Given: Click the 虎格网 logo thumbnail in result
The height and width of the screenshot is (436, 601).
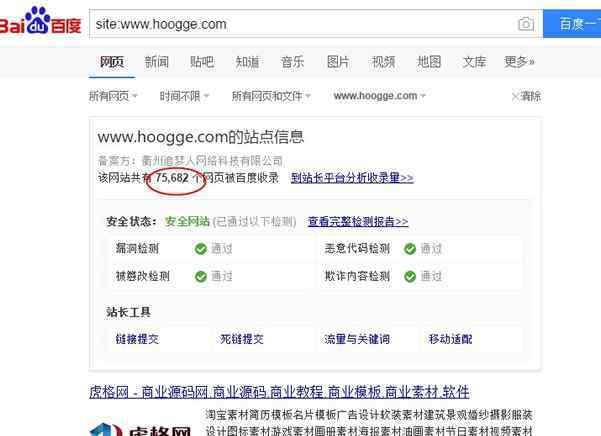Looking at the screenshot, I should (141, 429).
